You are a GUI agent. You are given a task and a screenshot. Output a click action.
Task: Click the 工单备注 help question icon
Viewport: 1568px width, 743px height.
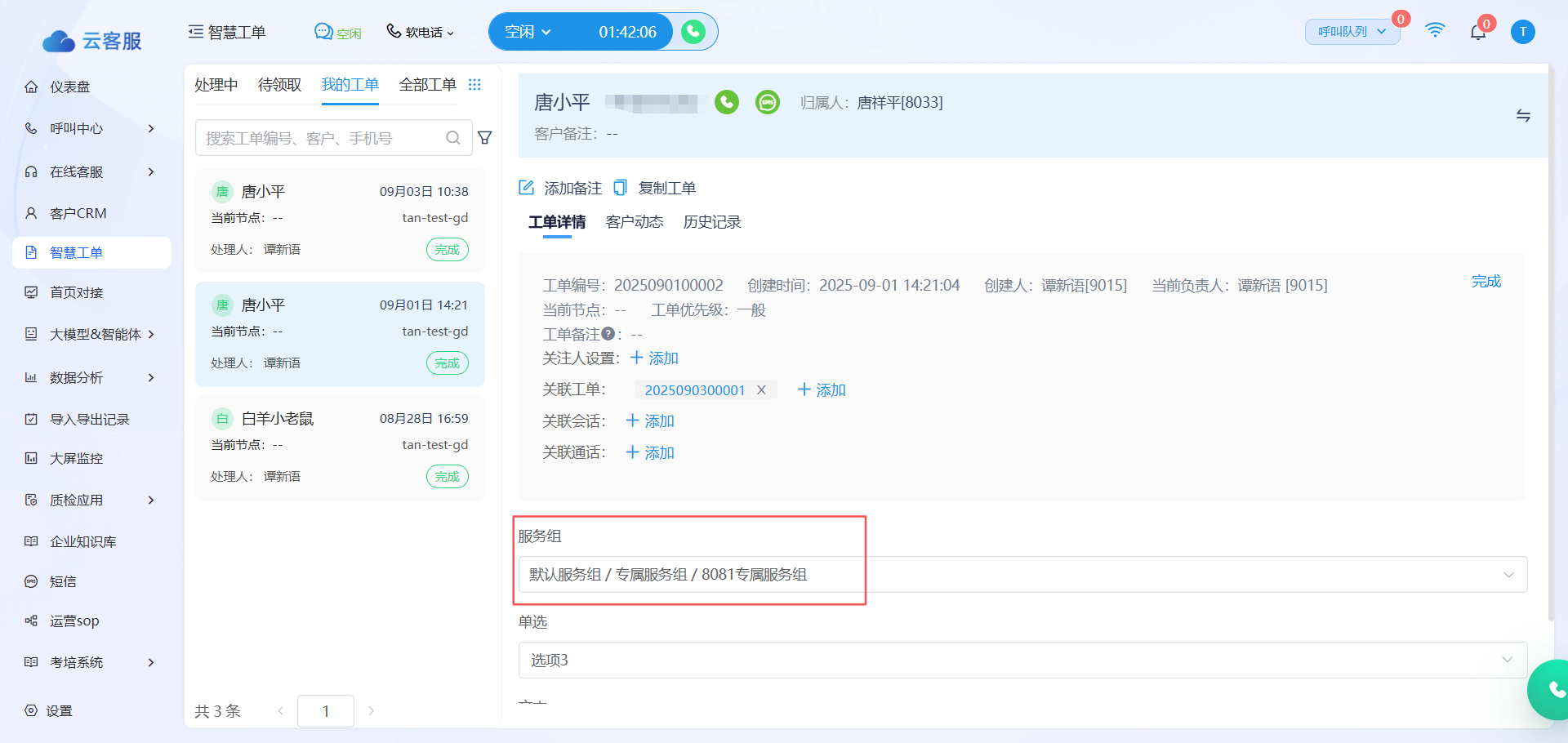click(608, 334)
